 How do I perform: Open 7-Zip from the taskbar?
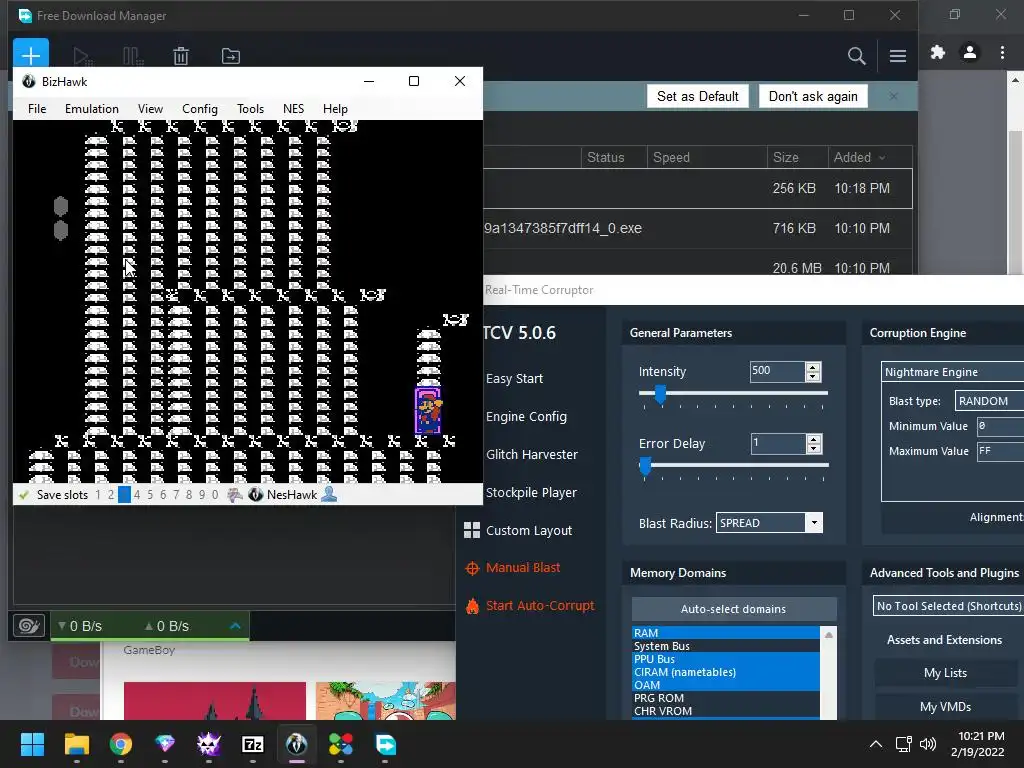point(253,744)
